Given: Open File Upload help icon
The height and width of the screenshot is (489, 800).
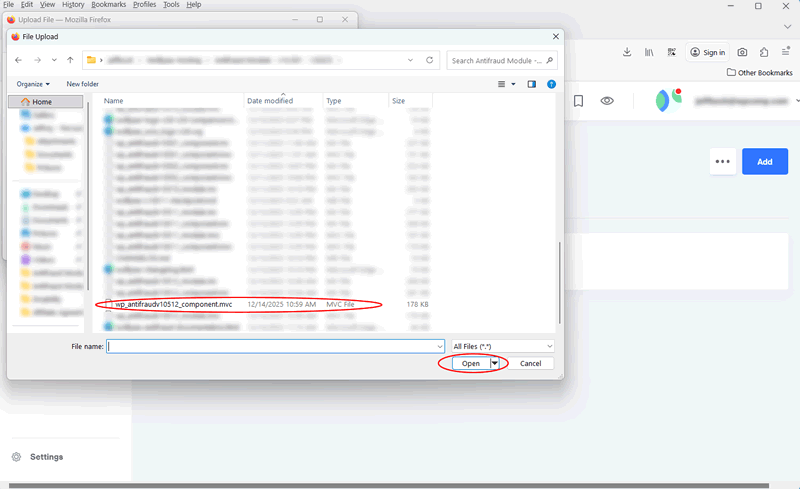Looking at the screenshot, I should tap(552, 84).
